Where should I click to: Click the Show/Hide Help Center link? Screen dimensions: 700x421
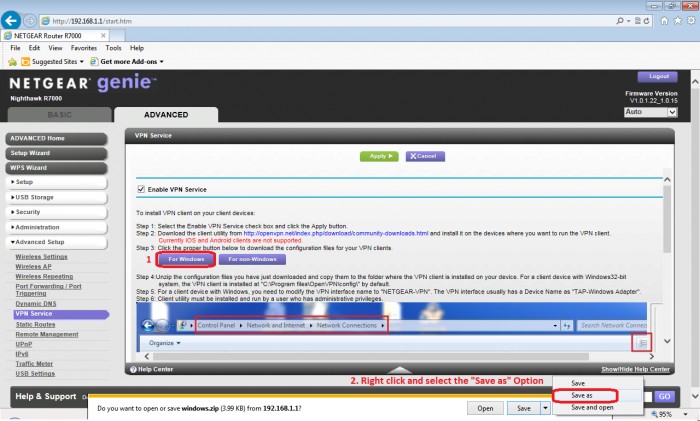click(635, 369)
